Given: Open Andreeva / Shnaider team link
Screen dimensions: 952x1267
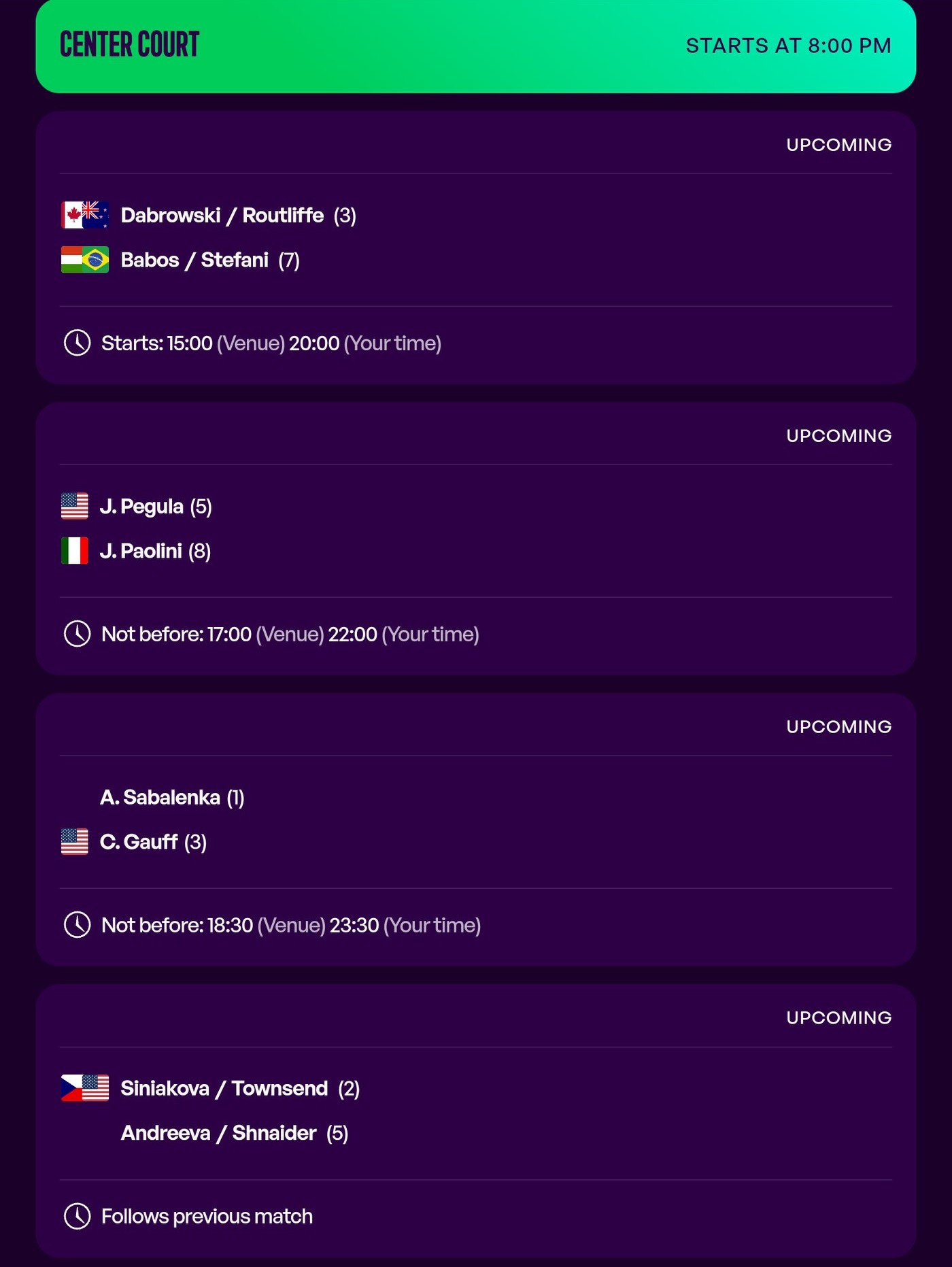Looking at the screenshot, I should [x=218, y=1134].
